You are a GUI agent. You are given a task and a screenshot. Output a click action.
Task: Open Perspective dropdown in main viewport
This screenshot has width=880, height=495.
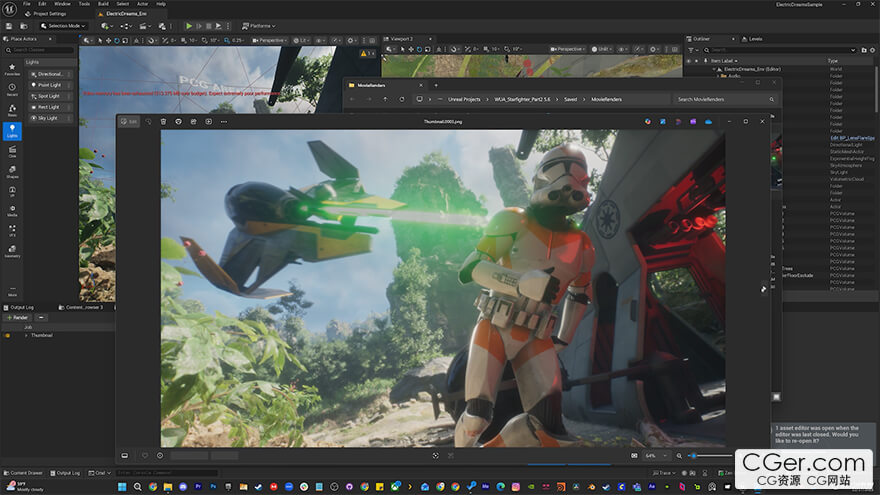tap(269, 40)
